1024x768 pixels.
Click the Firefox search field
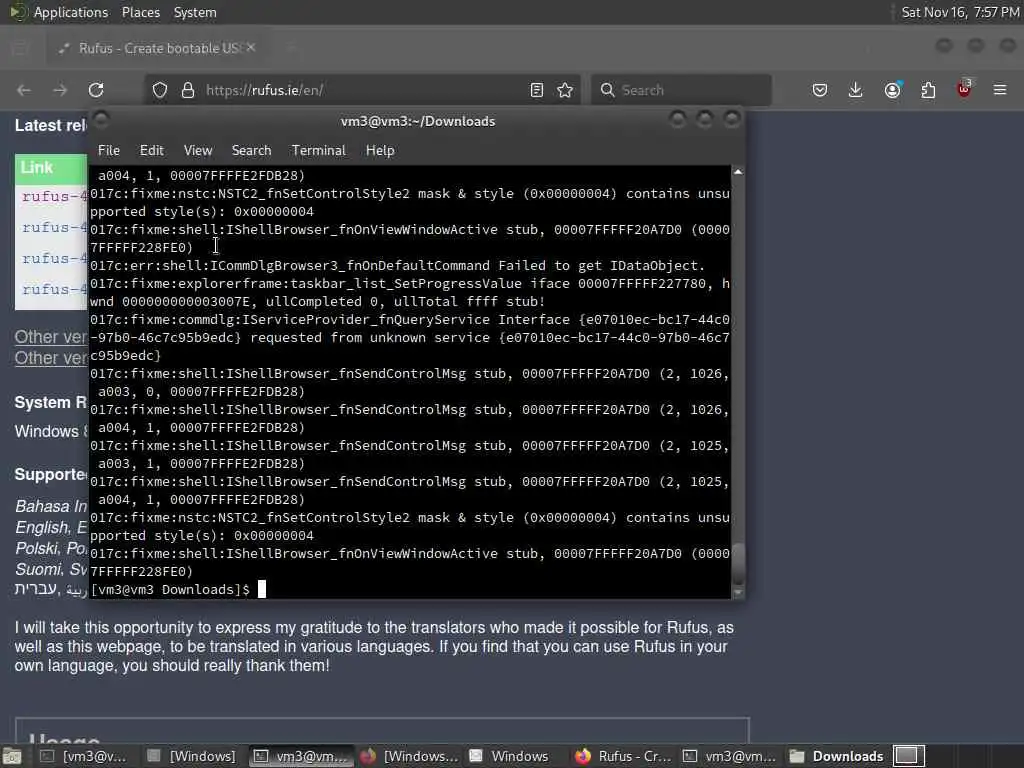click(x=681, y=90)
